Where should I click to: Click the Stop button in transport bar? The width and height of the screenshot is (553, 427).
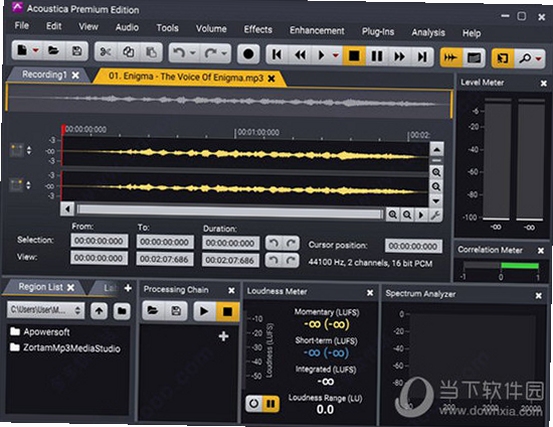point(354,56)
